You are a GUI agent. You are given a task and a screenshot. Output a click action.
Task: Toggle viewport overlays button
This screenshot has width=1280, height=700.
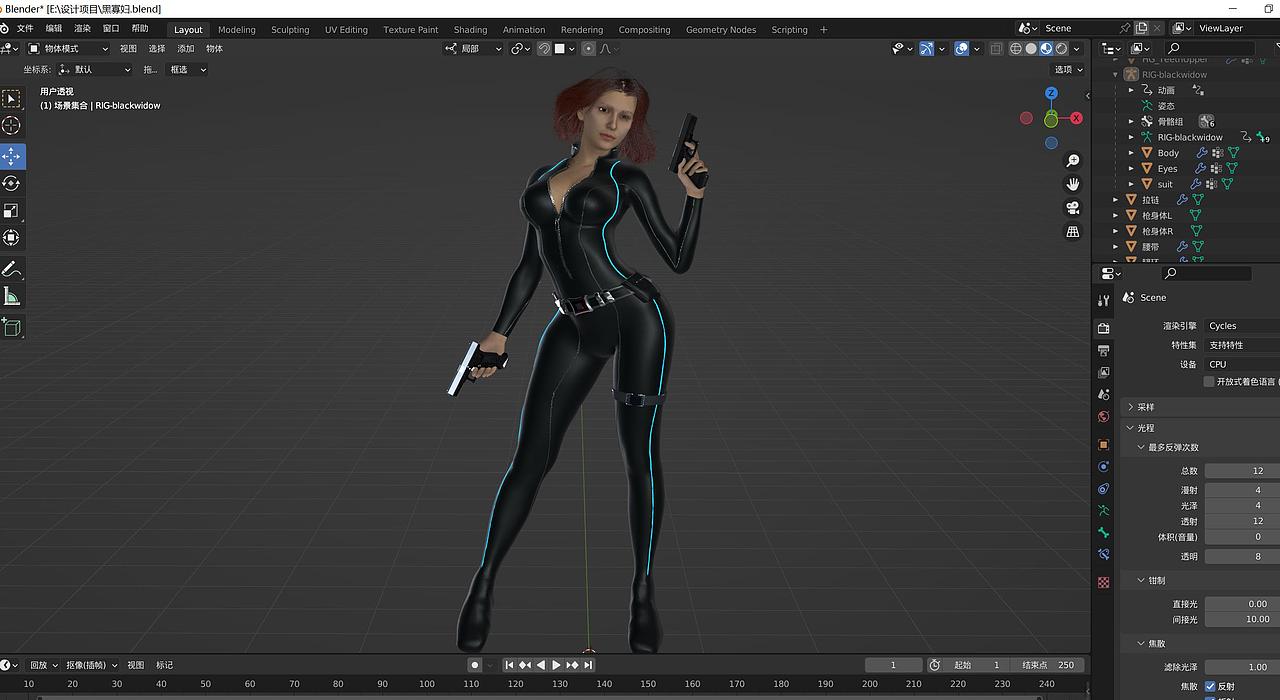pos(961,48)
